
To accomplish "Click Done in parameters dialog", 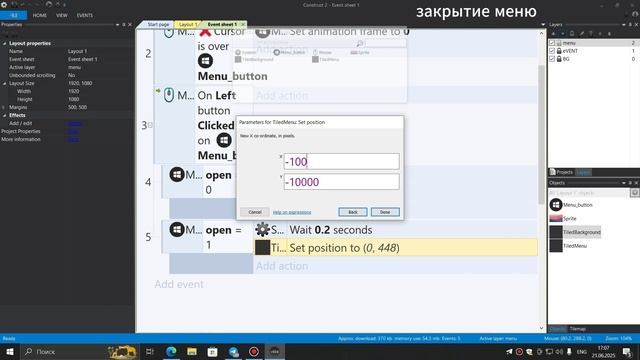I will pos(385,212).
